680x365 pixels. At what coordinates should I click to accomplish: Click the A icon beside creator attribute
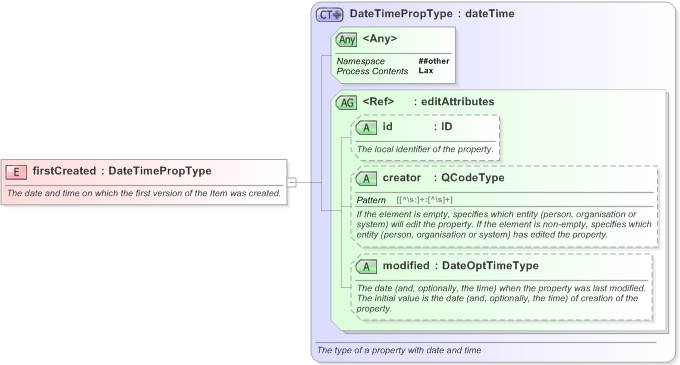click(x=366, y=179)
